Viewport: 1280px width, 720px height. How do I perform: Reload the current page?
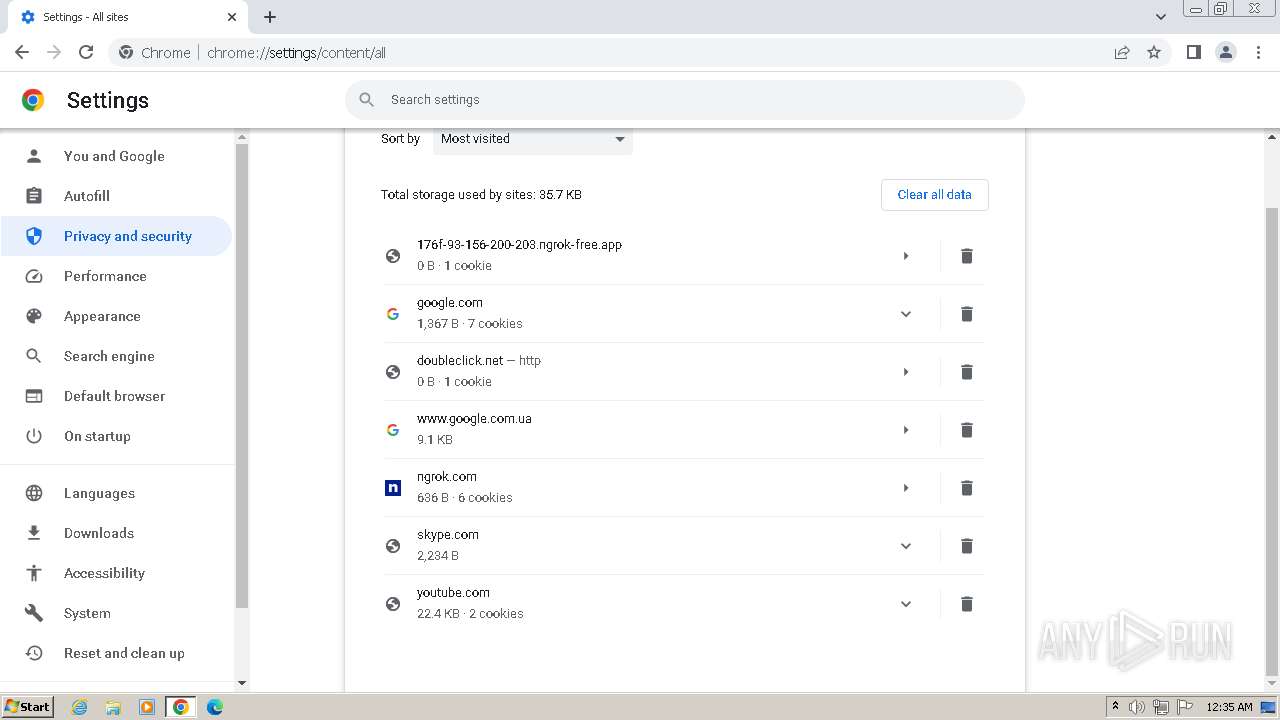pyautogui.click(x=86, y=52)
